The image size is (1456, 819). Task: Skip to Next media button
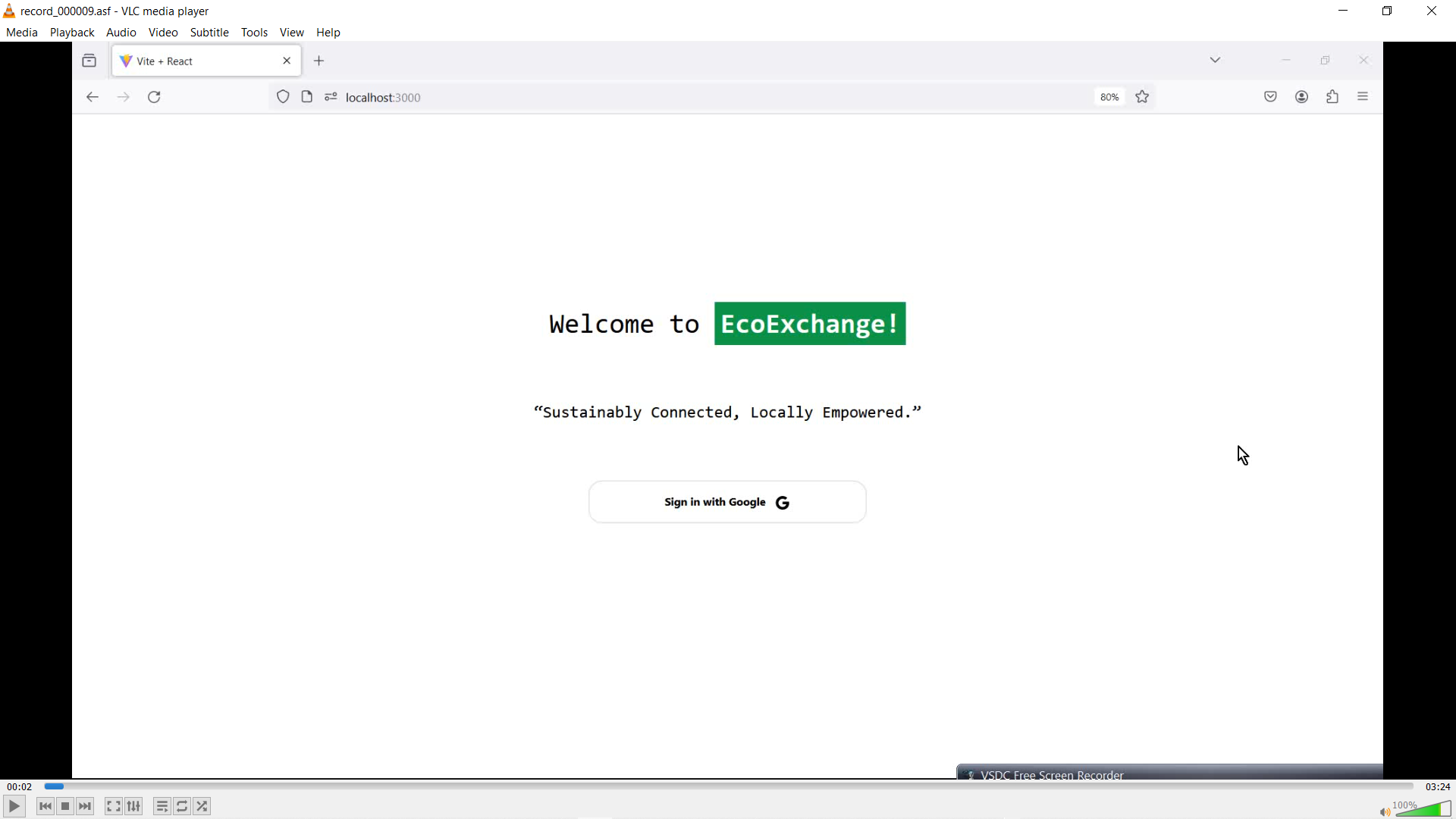[86, 806]
